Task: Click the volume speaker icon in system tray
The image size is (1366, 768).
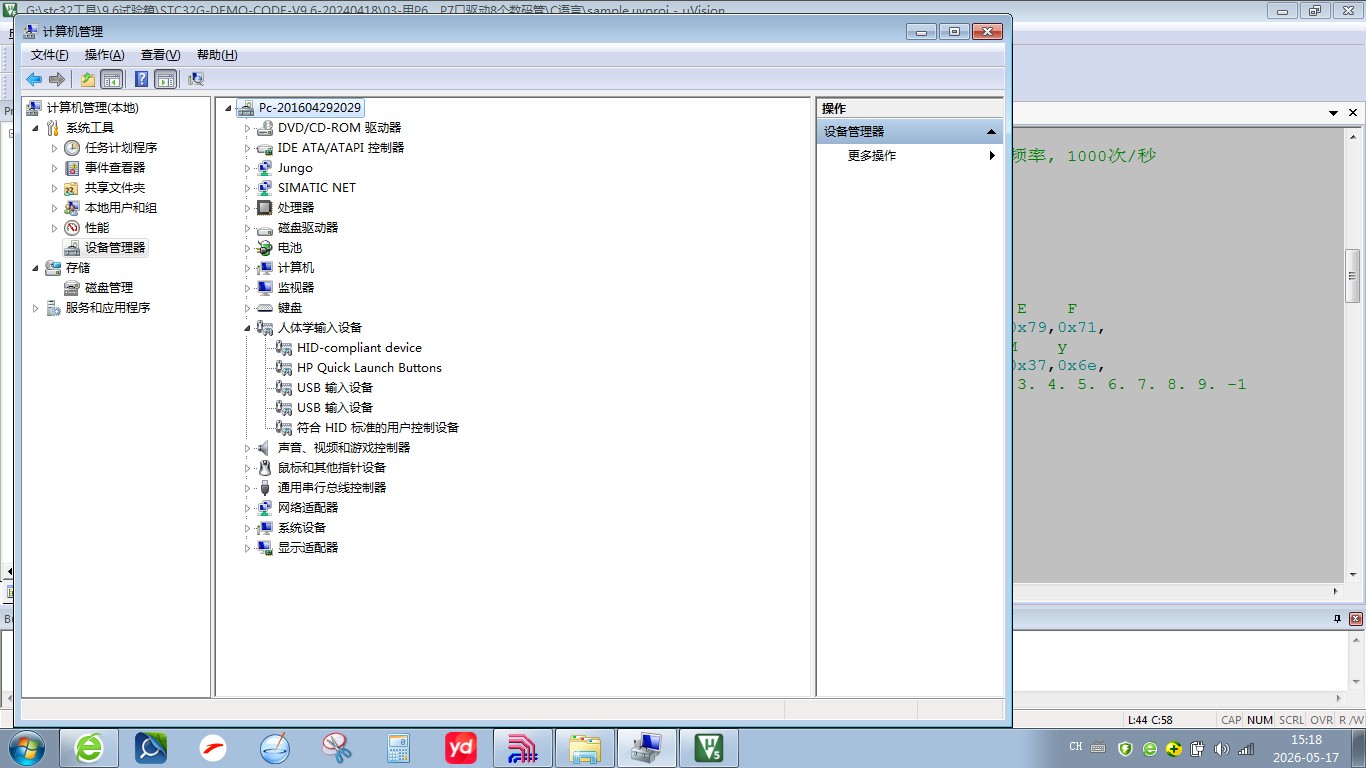Action: 1221,748
